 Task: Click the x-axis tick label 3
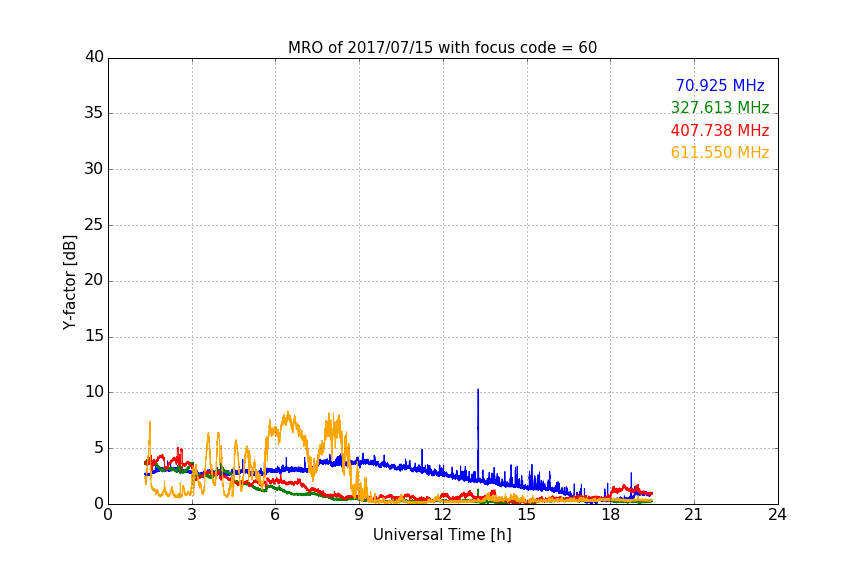pyautogui.click(x=192, y=515)
